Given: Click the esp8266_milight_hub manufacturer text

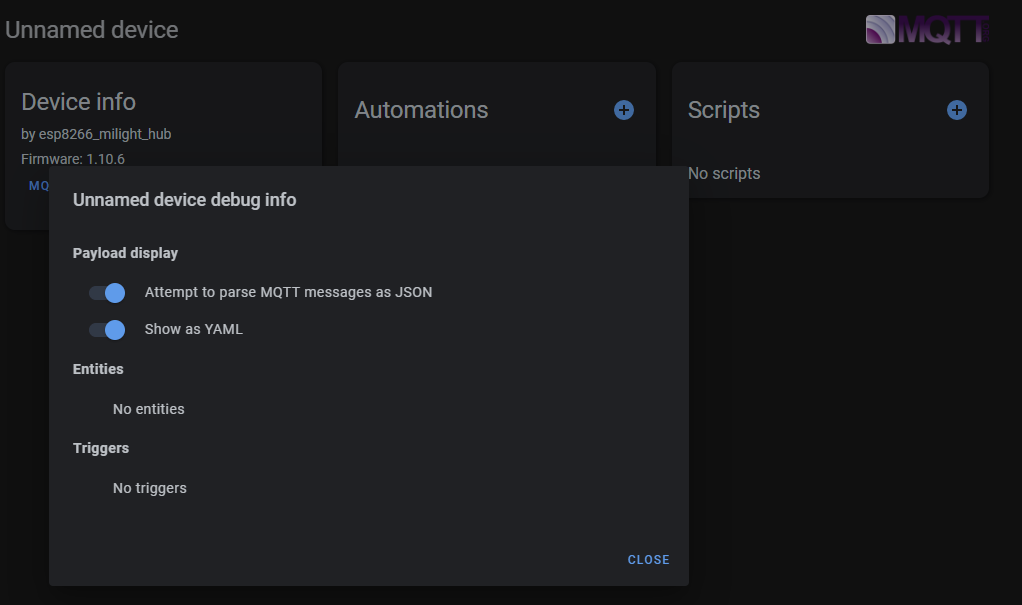Looking at the screenshot, I should pos(89,134).
